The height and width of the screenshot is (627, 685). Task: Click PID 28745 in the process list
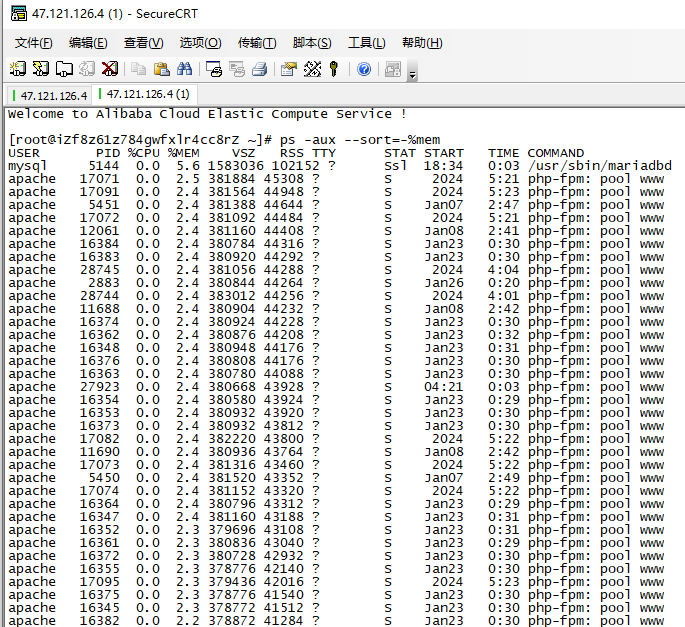[100, 270]
